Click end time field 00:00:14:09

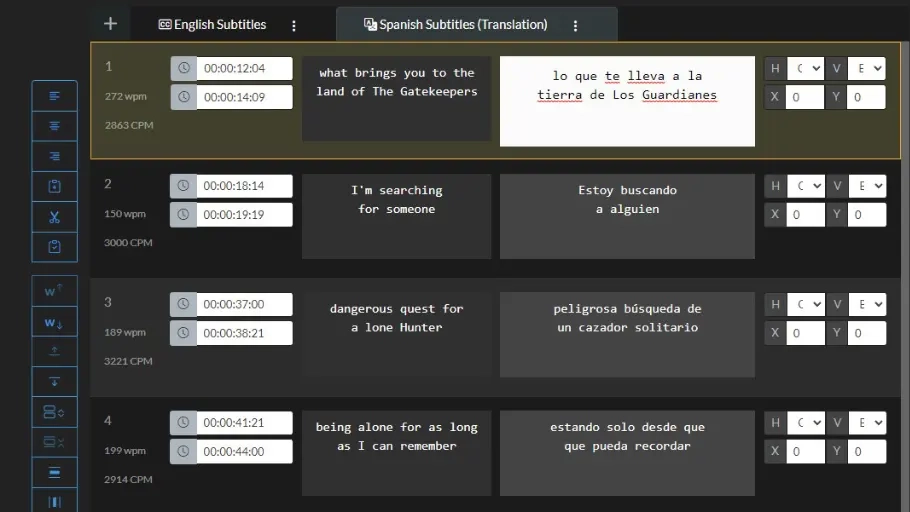[244, 97]
